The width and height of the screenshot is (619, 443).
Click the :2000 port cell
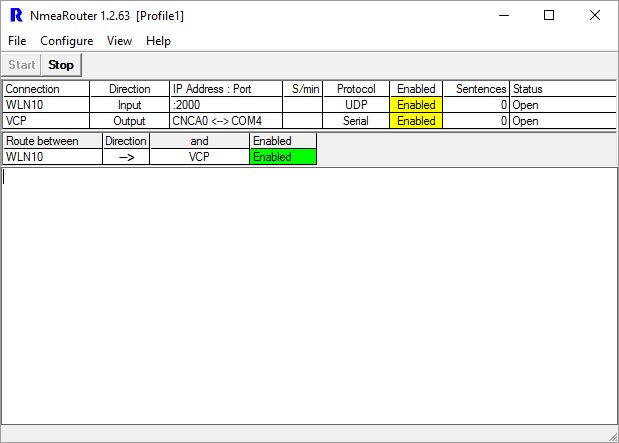[x=226, y=105]
